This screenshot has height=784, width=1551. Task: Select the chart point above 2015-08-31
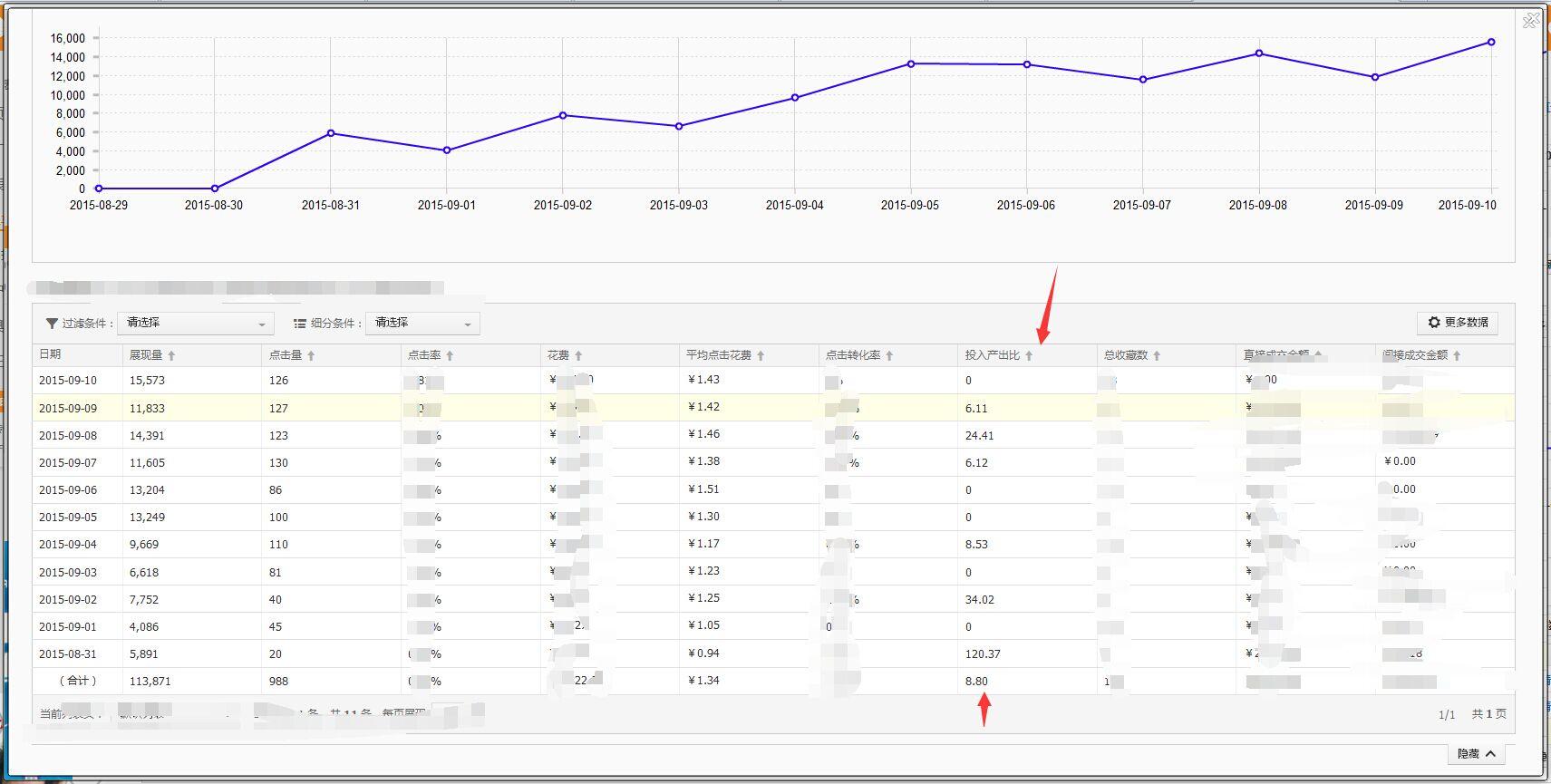pyautogui.click(x=331, y=133)
